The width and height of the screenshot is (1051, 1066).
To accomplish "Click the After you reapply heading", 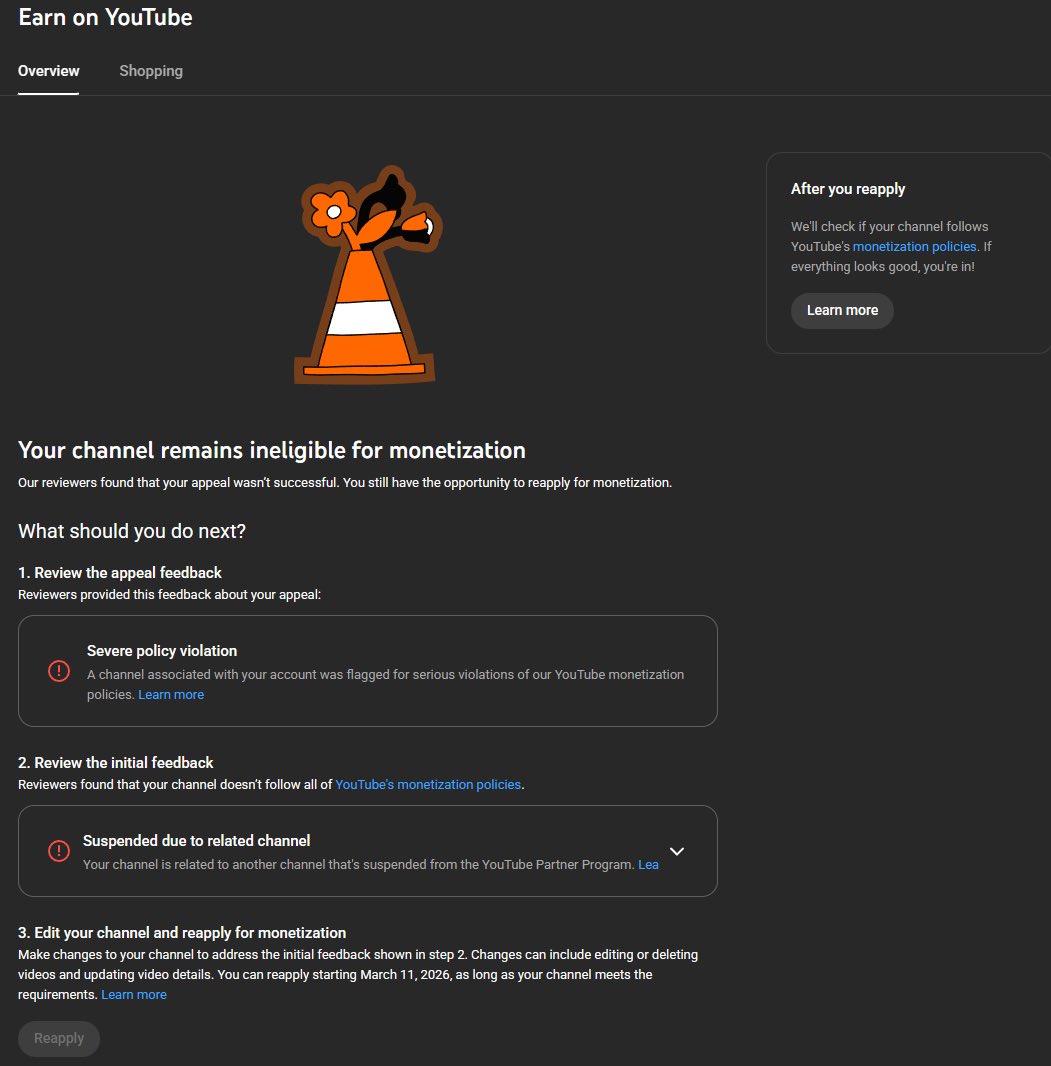I will pos(848,189).
